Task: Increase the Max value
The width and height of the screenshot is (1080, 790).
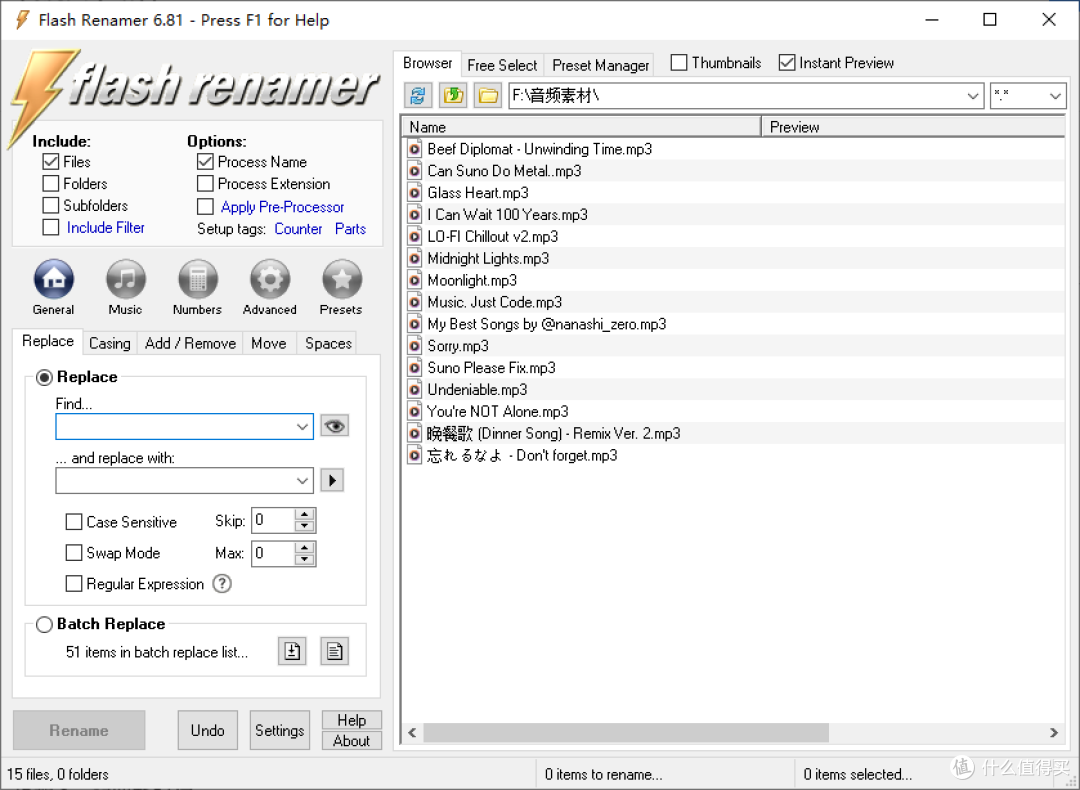Action: 304,547
